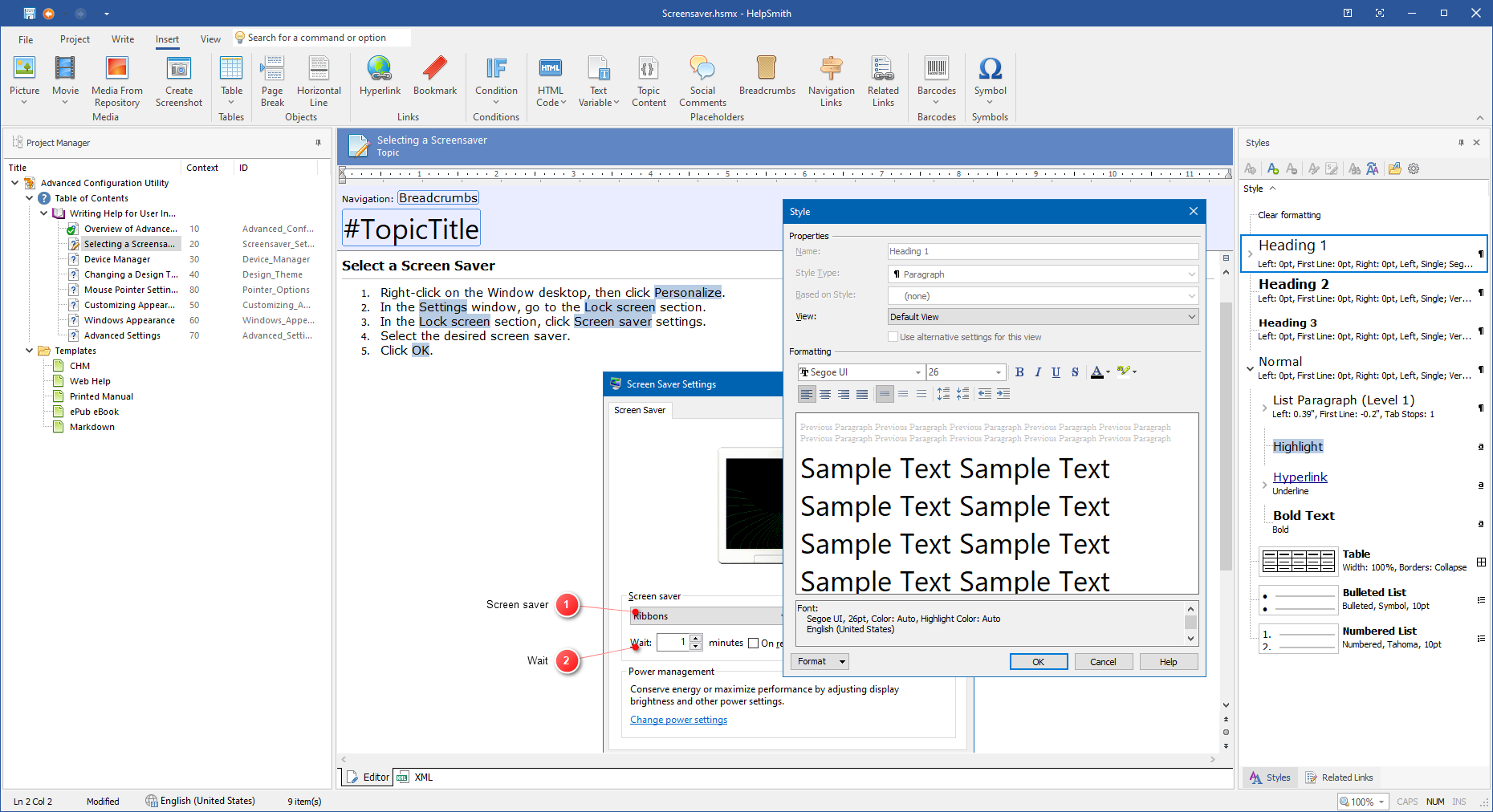Switch to the Project ribbon tab
The width and height of the screenshot is (1493, 812).
pos(75,39)
